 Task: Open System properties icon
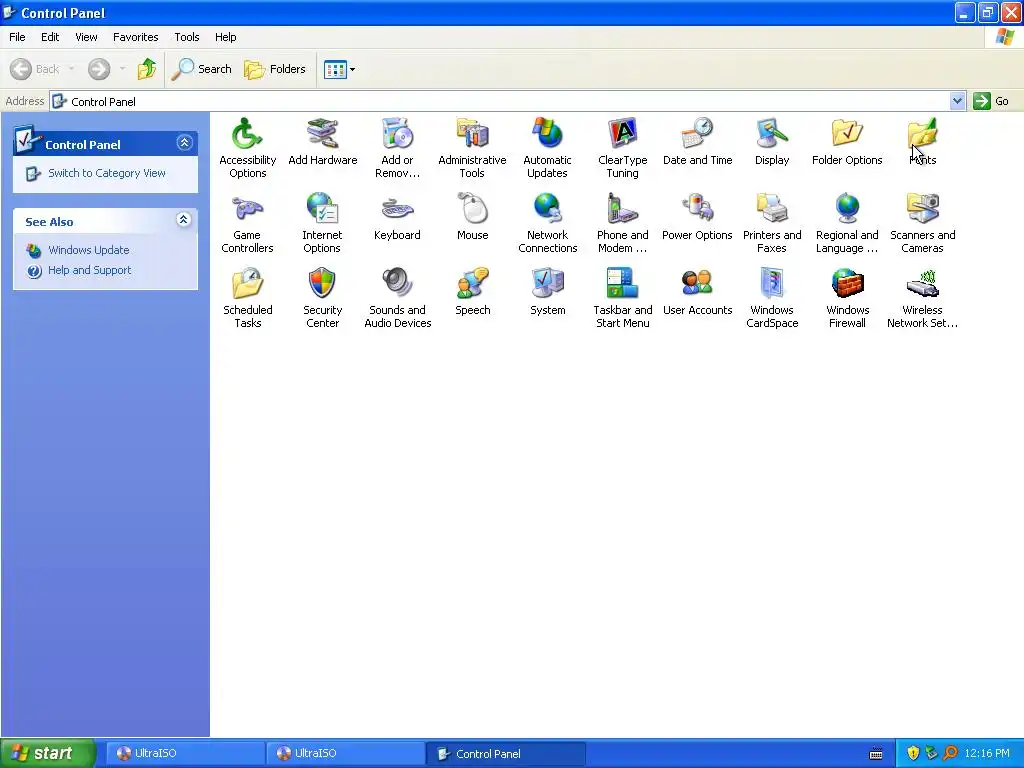[547, 284]
